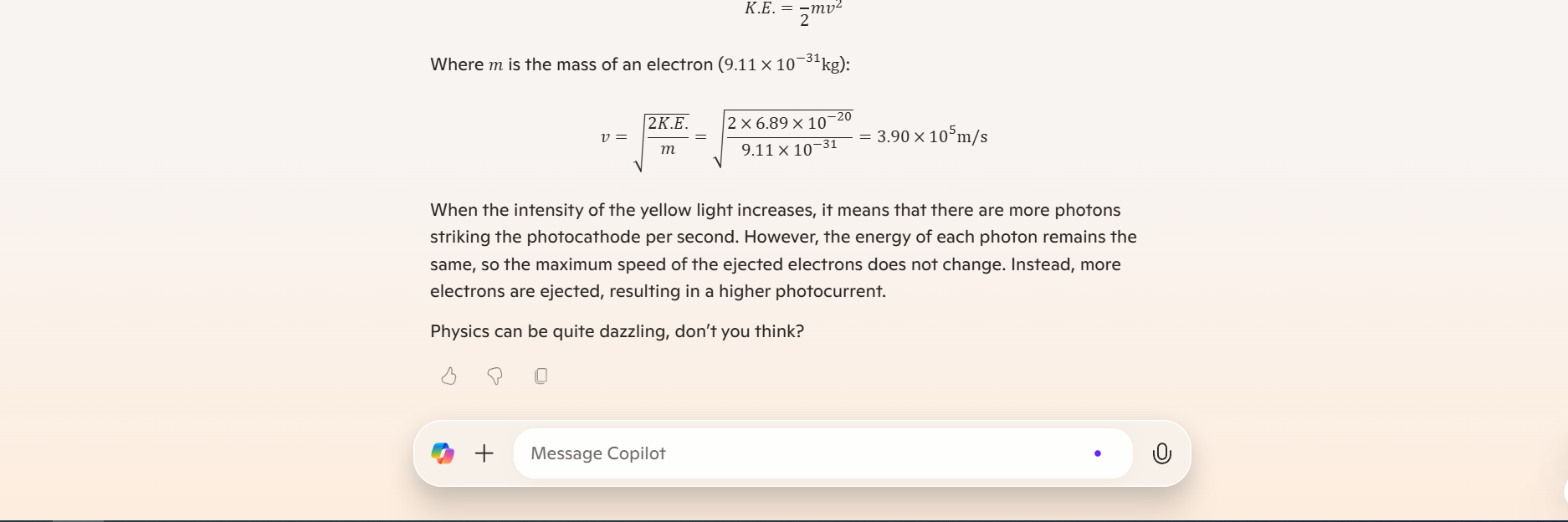
Task: Start voice input with the microphone icon
Action: 1162,453
